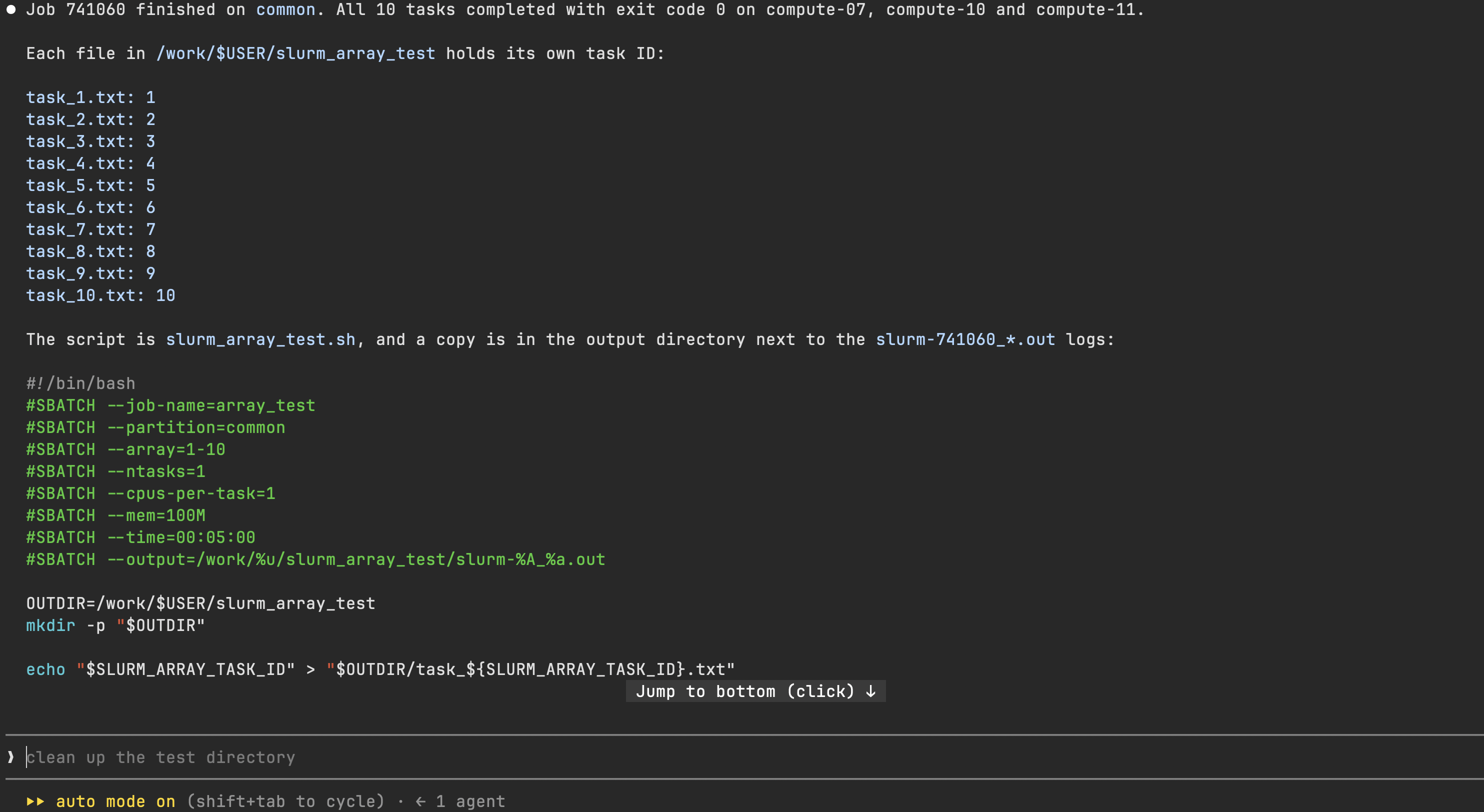Click the 'task_1.txt: 1' line
This screenshot has width=1484, height=812.
(91, 97)
